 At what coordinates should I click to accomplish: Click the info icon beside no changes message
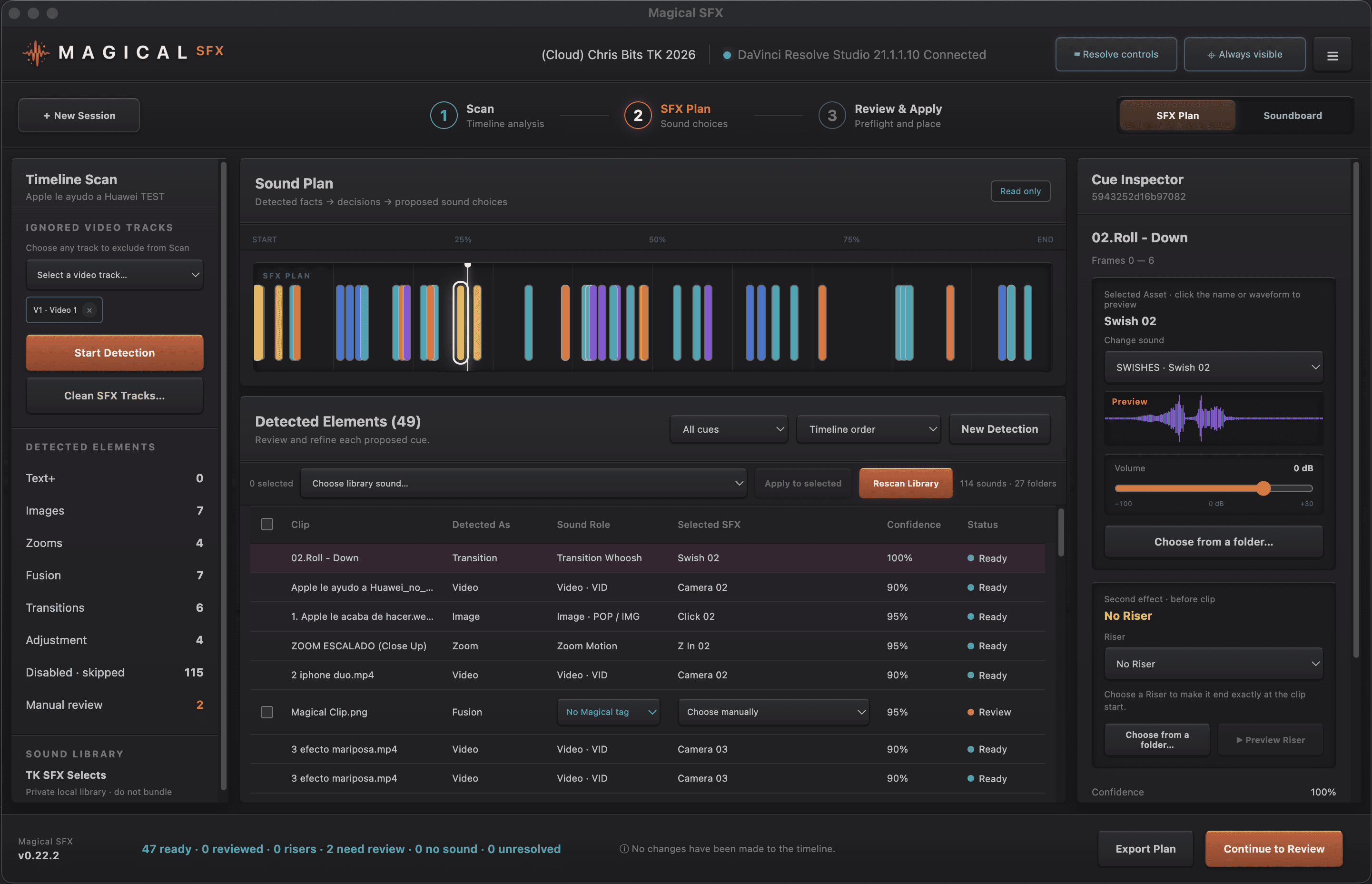624,848
